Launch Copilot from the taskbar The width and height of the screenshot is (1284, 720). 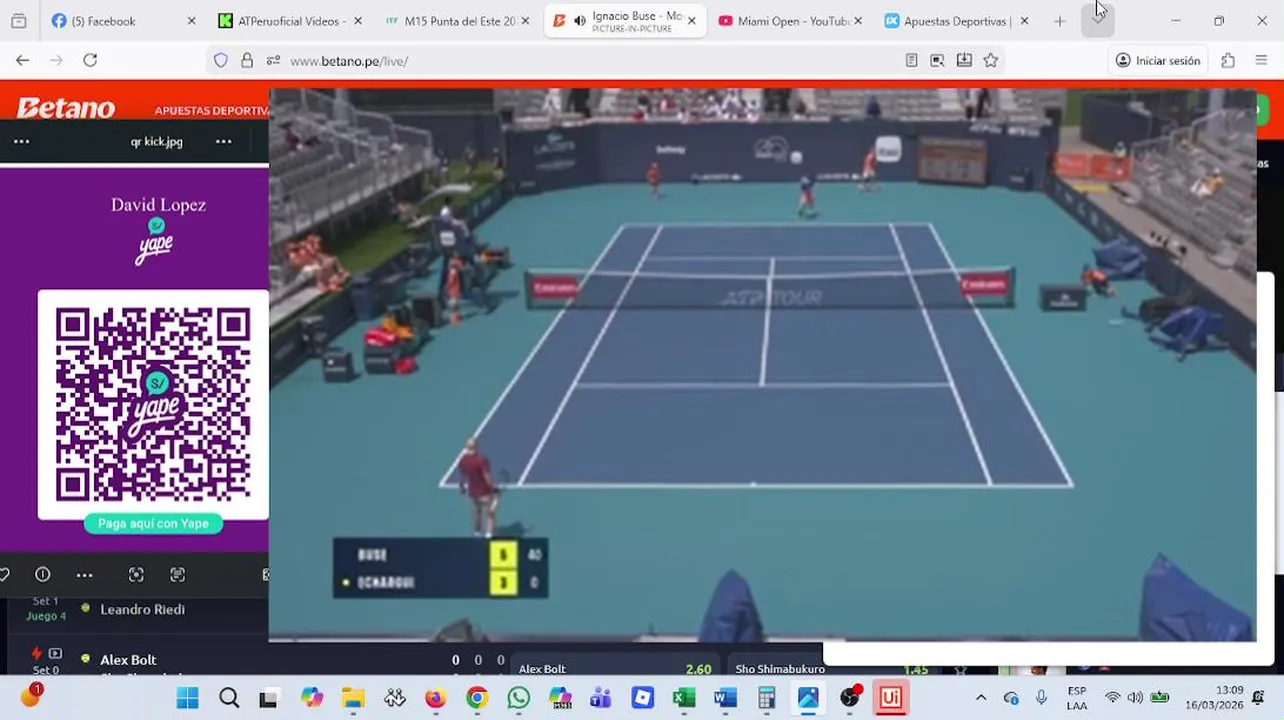click(x=311, y=698)
